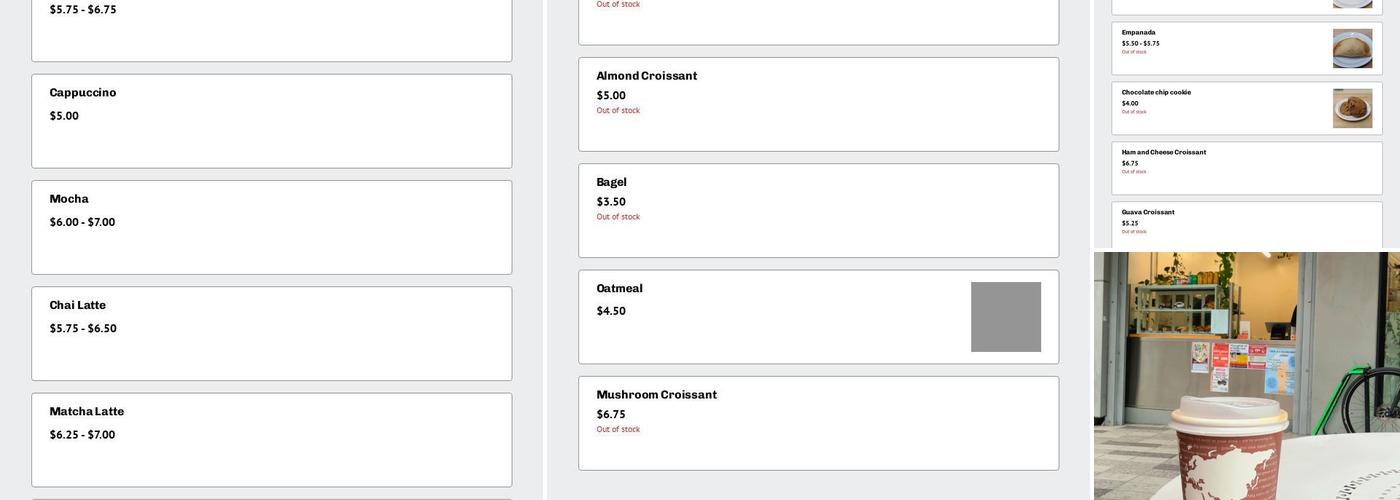Click the coffee cup storefront photo
The width and height of the screenshot is (1400, 500).
pyautogui.click(x=1246, y=376)
